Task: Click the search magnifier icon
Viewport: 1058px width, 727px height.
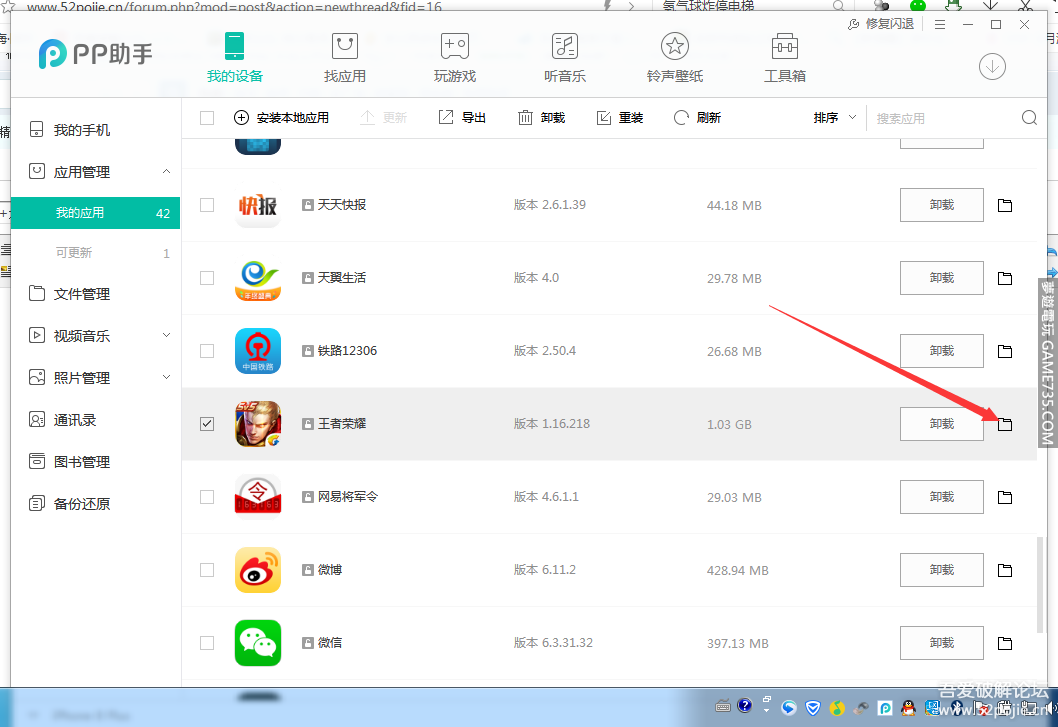Action: tap(1029, 118)
